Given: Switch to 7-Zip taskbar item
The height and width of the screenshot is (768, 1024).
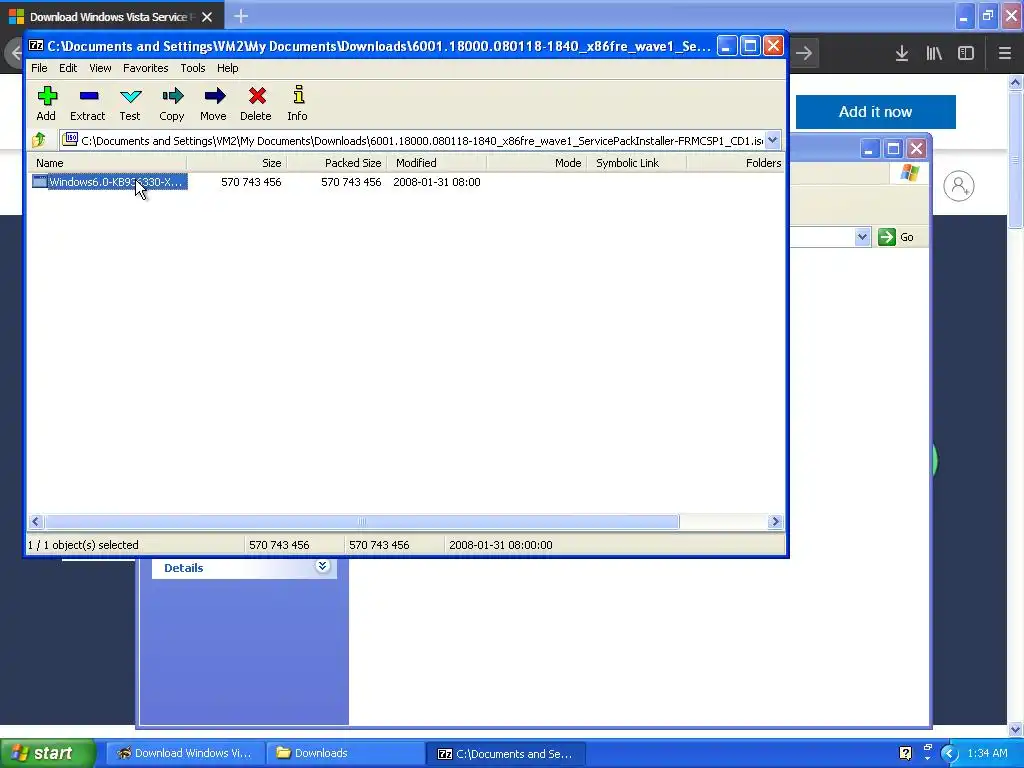Looking at the screenshot, I should pyautogui.click(x=505, y=753).
